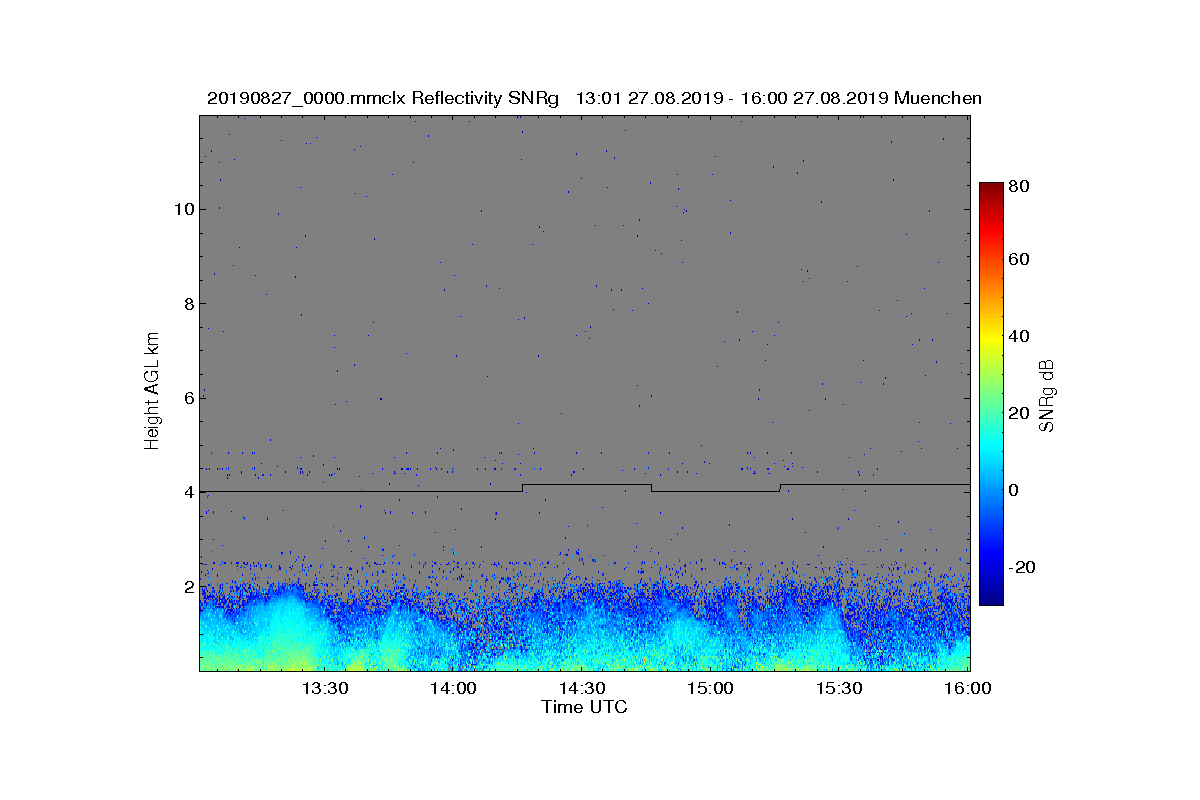Click the plot title text starting 20190827_0000.mmclx
The width and height of the screenshot is (1200, 800).
[594, 98]
